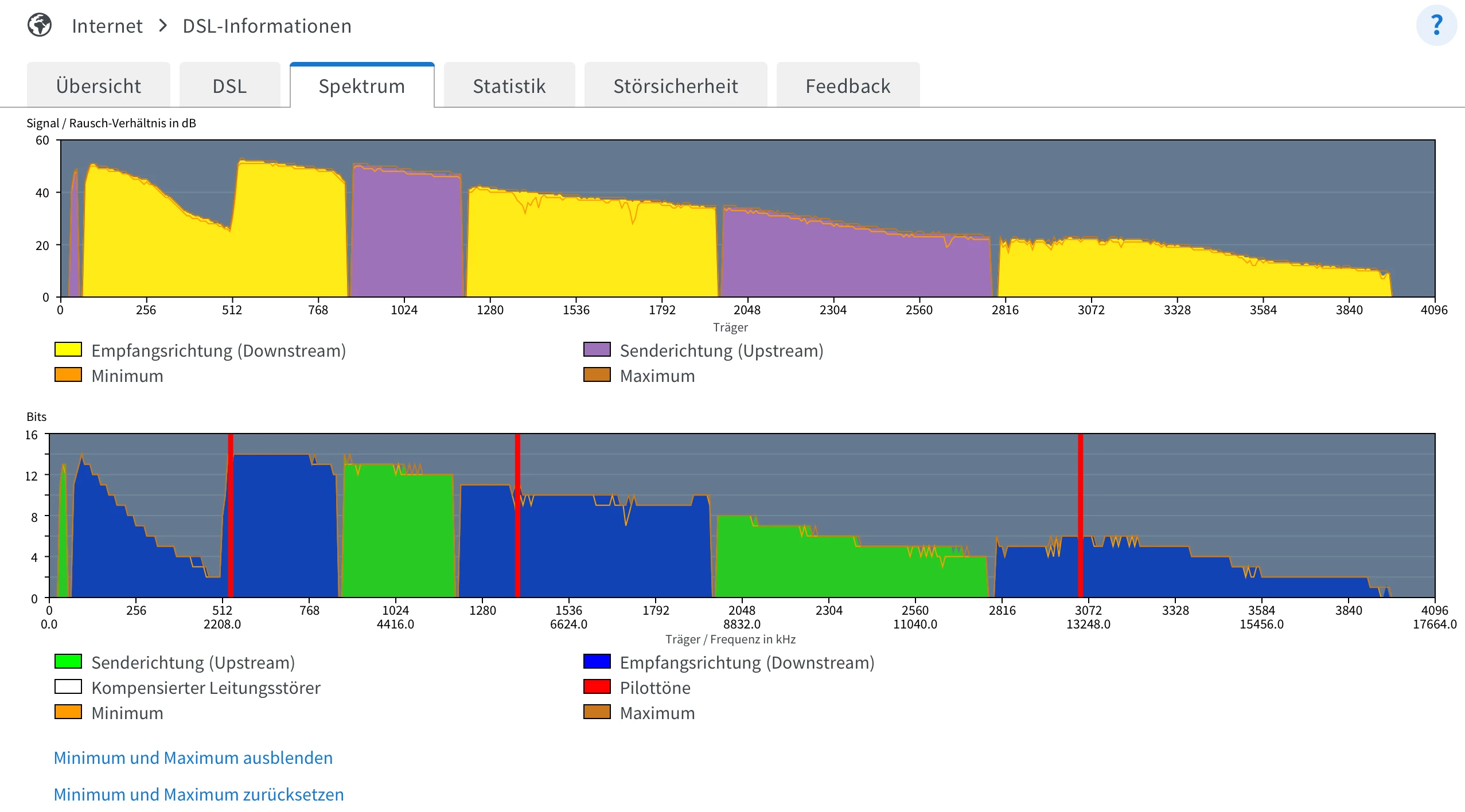The width and height of the screenshot is (1465, 812).
Task: Click Minimum und Maximum ausblenden link
Action: pos(193,758)
